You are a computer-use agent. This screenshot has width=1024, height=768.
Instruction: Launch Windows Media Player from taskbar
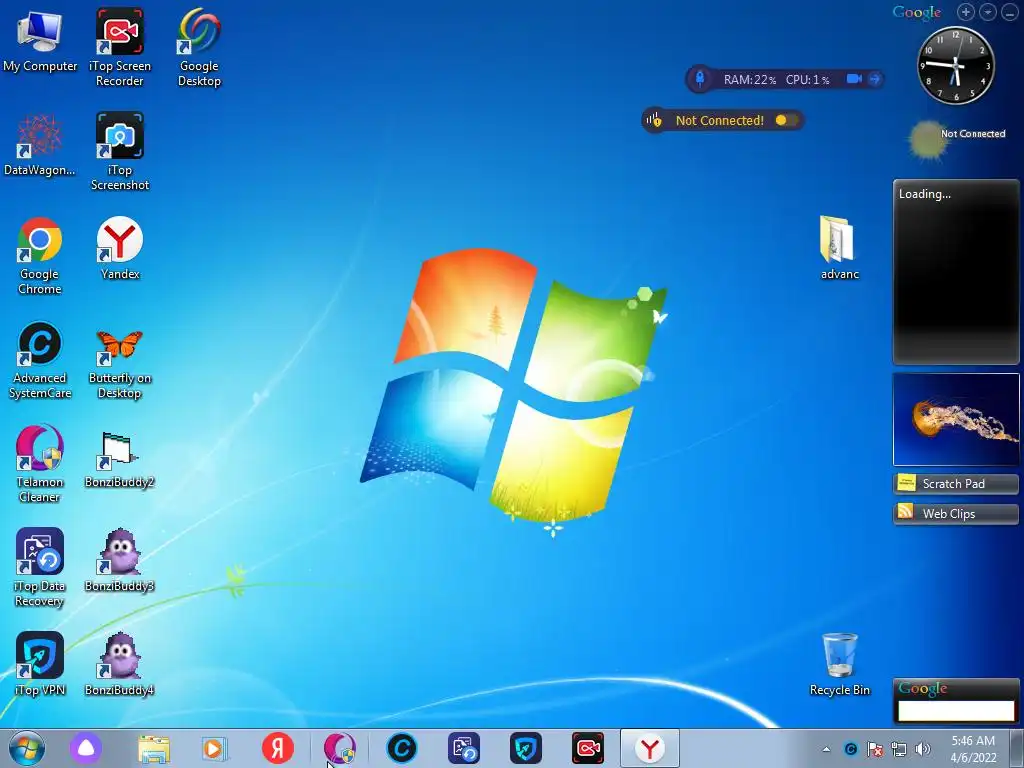pyautogui.click(x=214, y=748)
